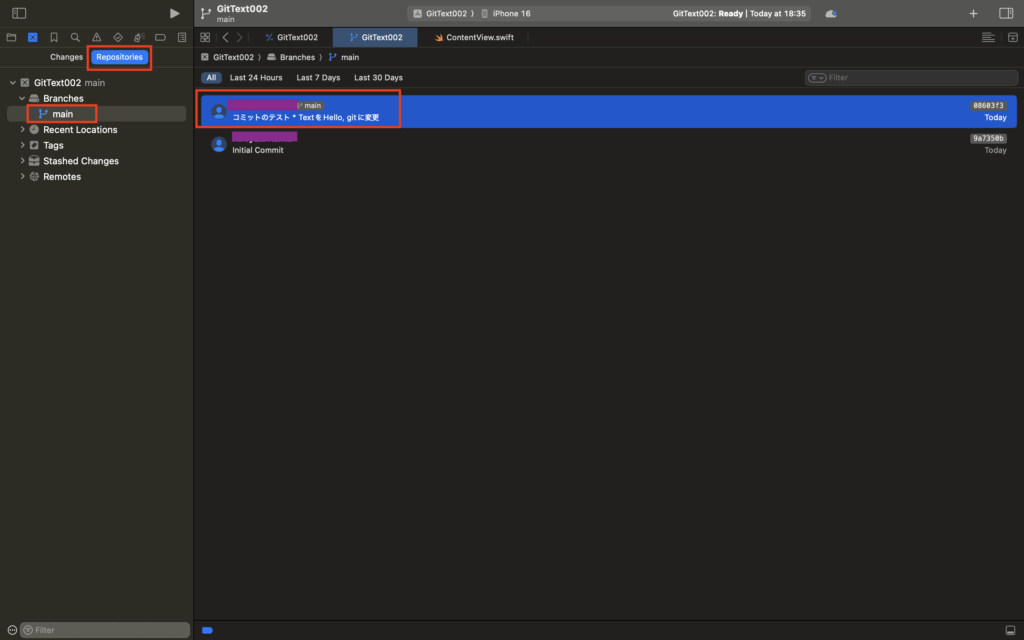This screenshot has width=1024, height=640.
Task: Toggle the inspectors panel icon
Action: click(1006, 13)
